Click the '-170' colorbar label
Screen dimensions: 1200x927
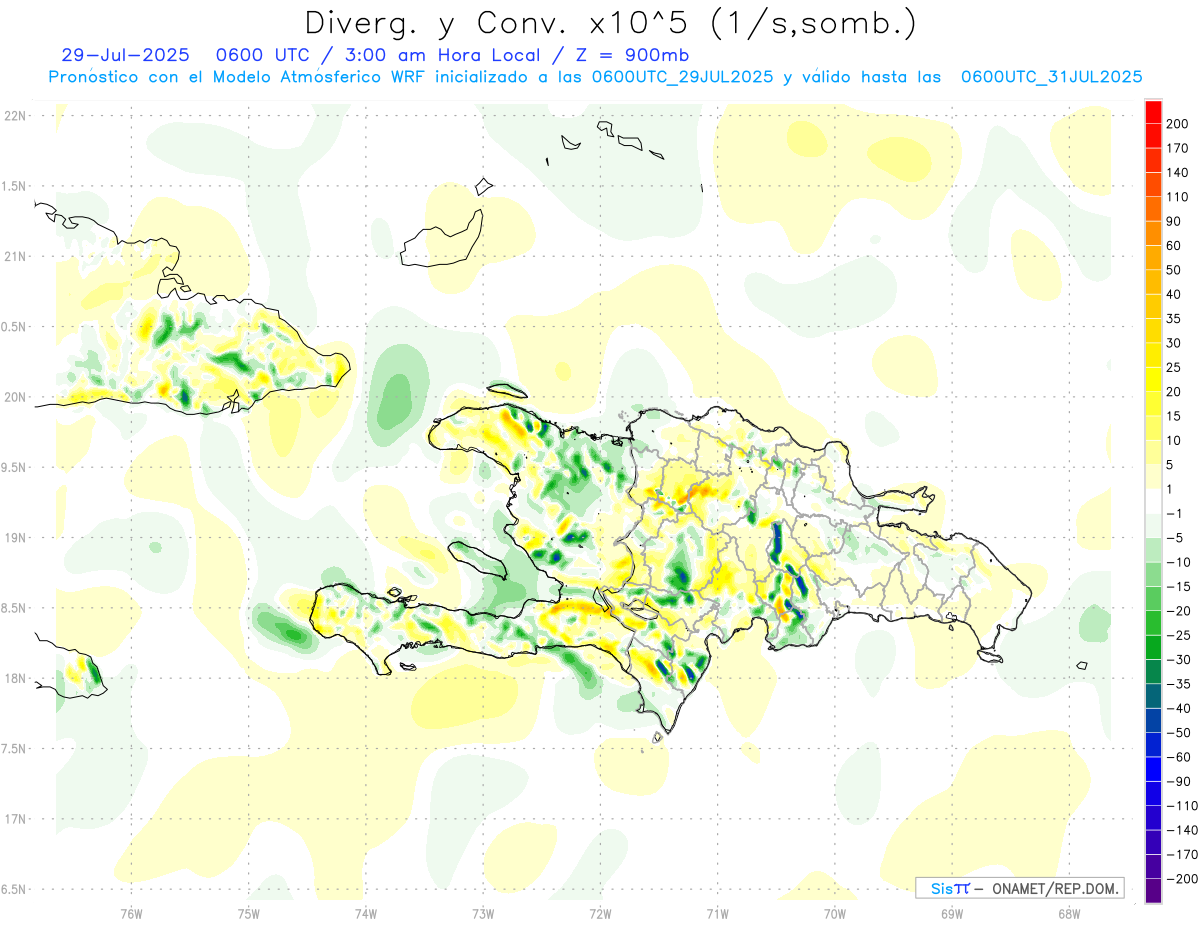(1181, 855)
